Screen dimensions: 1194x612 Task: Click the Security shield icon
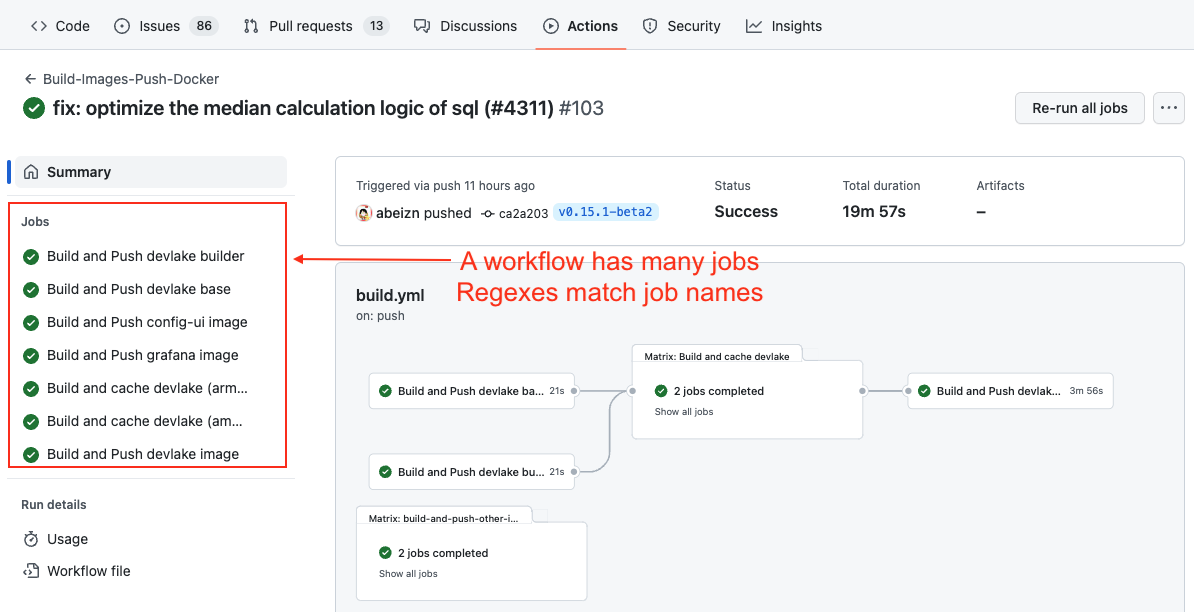pyautogui.click(x=650, y=26)
